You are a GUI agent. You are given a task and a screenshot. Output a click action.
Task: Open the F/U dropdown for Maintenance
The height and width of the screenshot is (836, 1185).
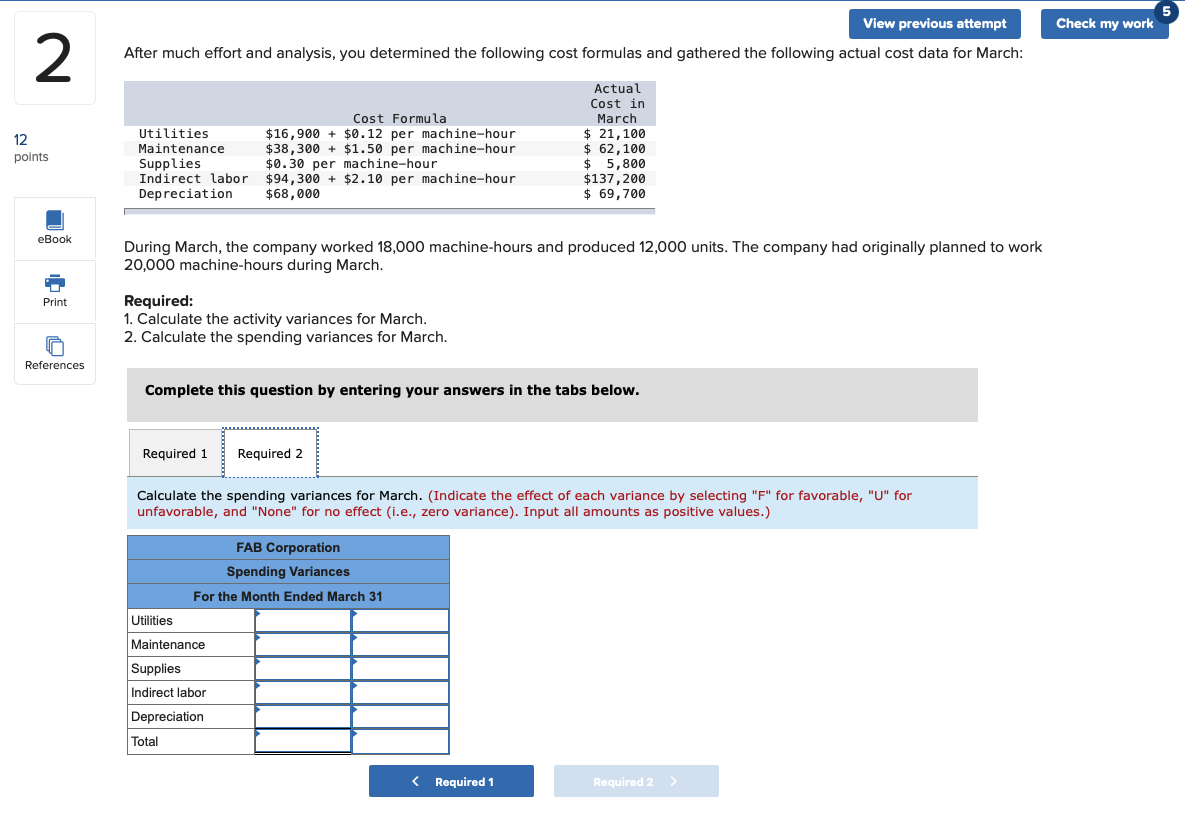point(399,644)
